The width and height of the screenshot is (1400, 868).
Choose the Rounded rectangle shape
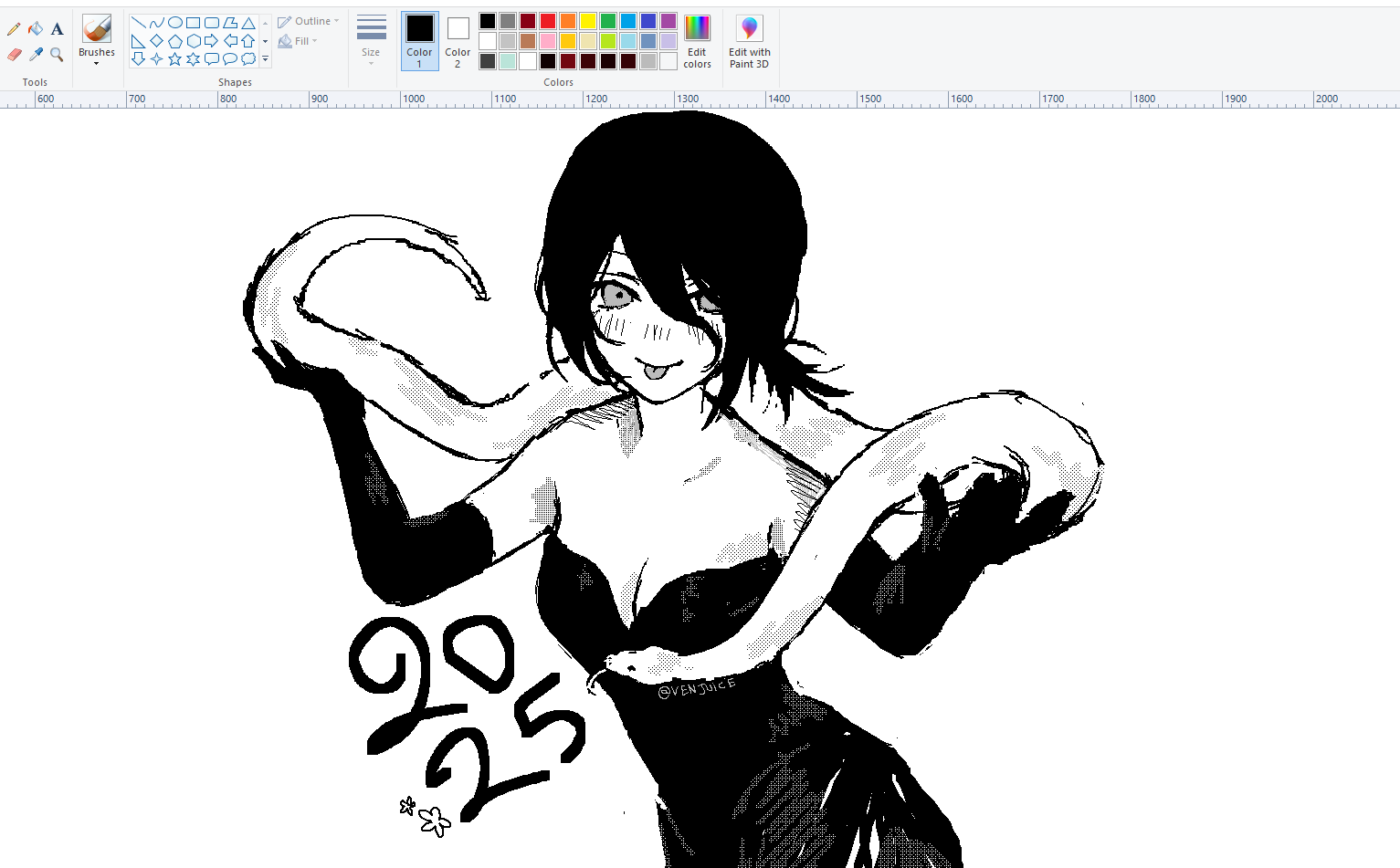(211, 22)
